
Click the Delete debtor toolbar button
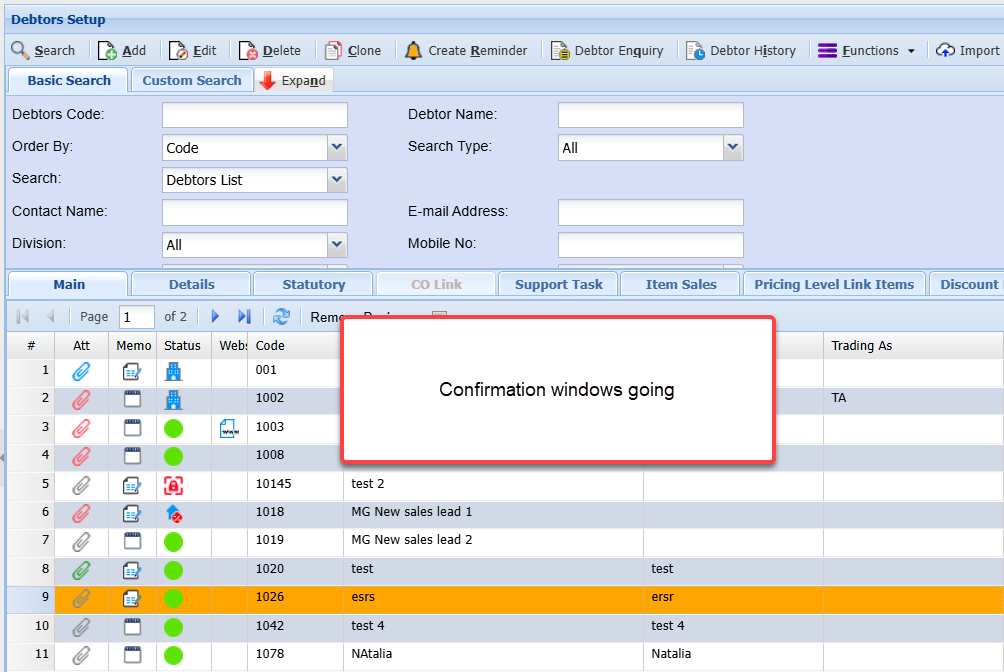click(x=269, y=51)
